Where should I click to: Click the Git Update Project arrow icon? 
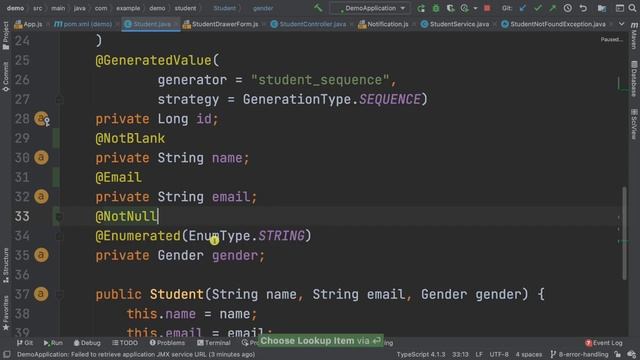(523, 8)
